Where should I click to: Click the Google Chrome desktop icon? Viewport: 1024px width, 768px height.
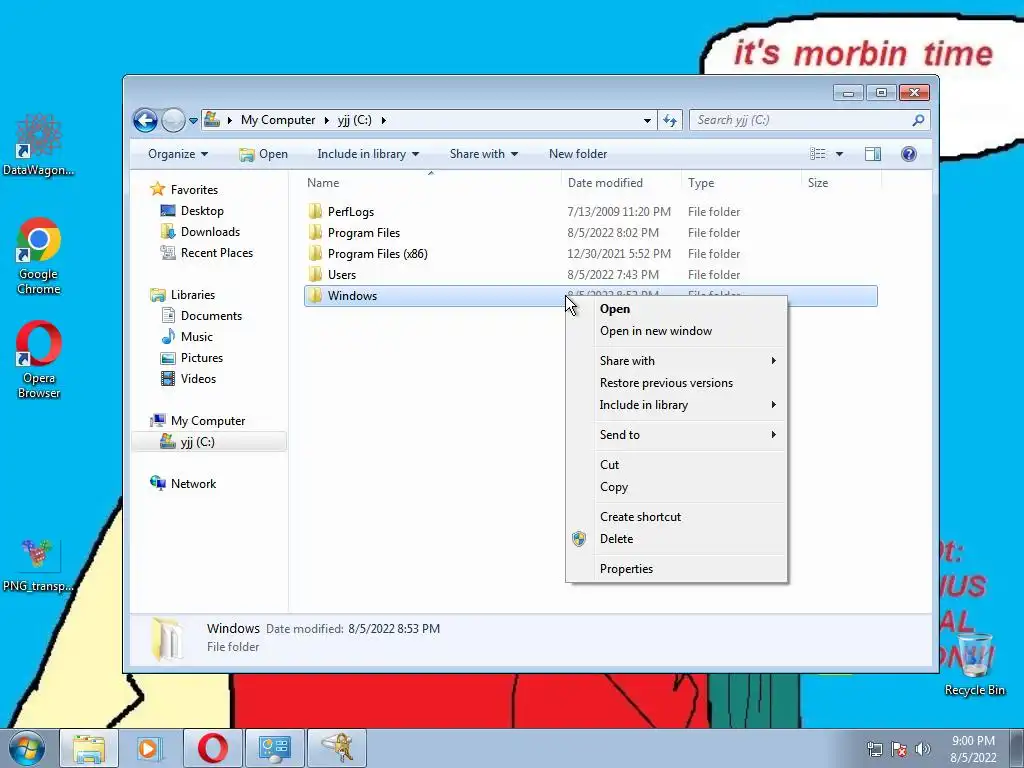coord(39,256)
